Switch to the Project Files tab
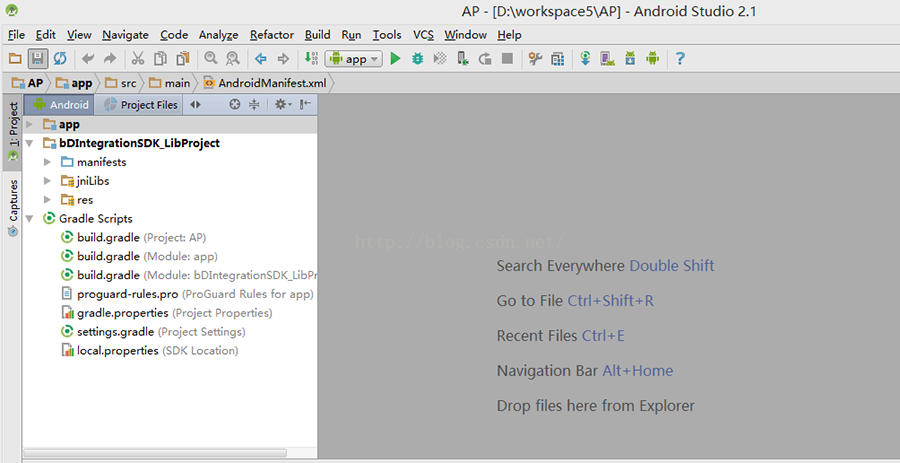Viewport: 900px width, 463px height. [140, 104]
